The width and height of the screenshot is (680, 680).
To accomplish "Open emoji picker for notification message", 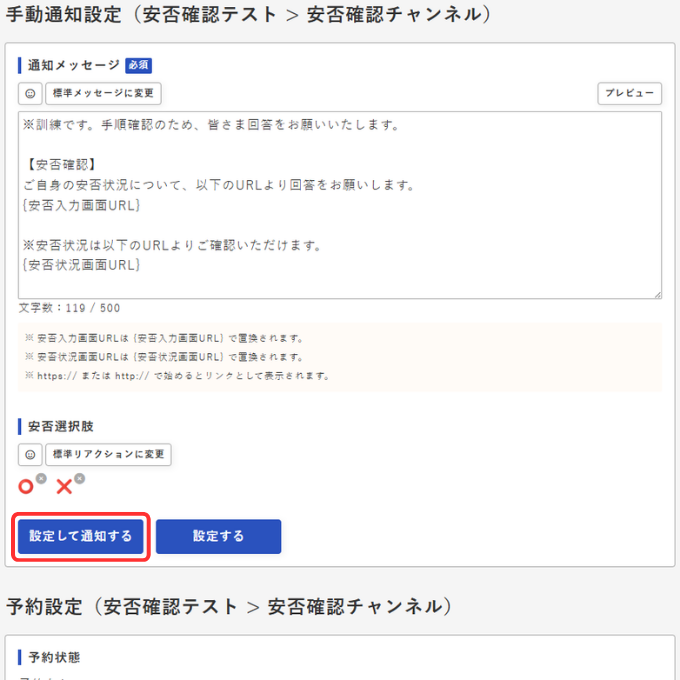I will (x=30, y=93).
